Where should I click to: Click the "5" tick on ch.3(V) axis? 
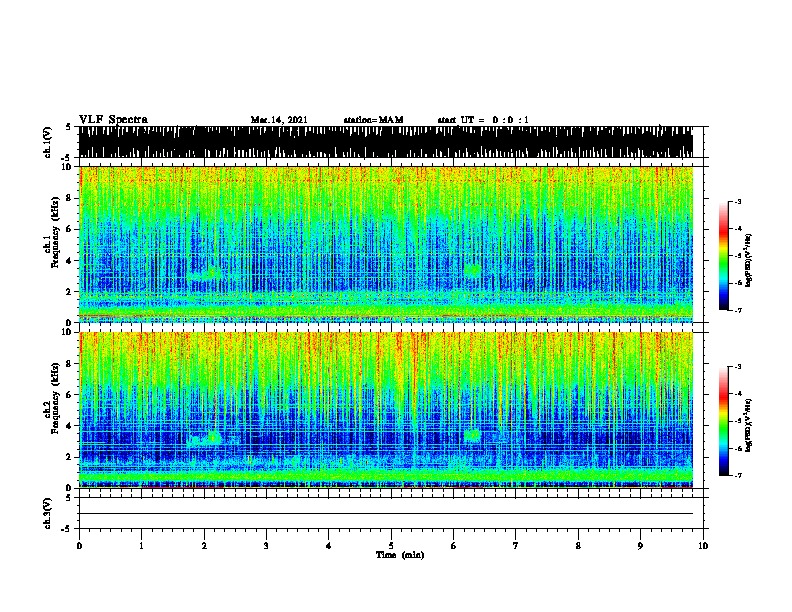click(68, 498)
